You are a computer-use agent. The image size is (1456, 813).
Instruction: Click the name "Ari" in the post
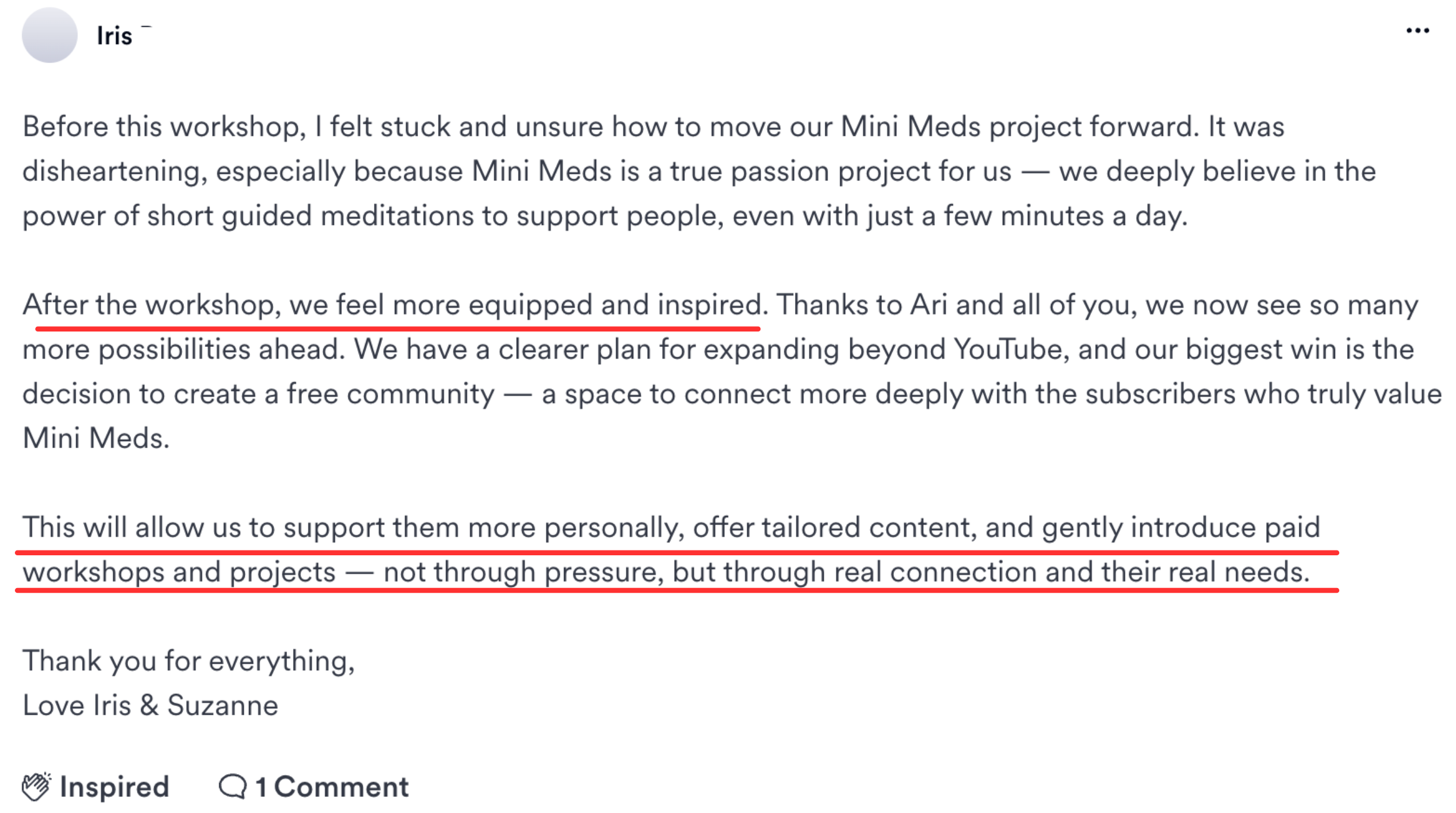[x=928, y=305]
